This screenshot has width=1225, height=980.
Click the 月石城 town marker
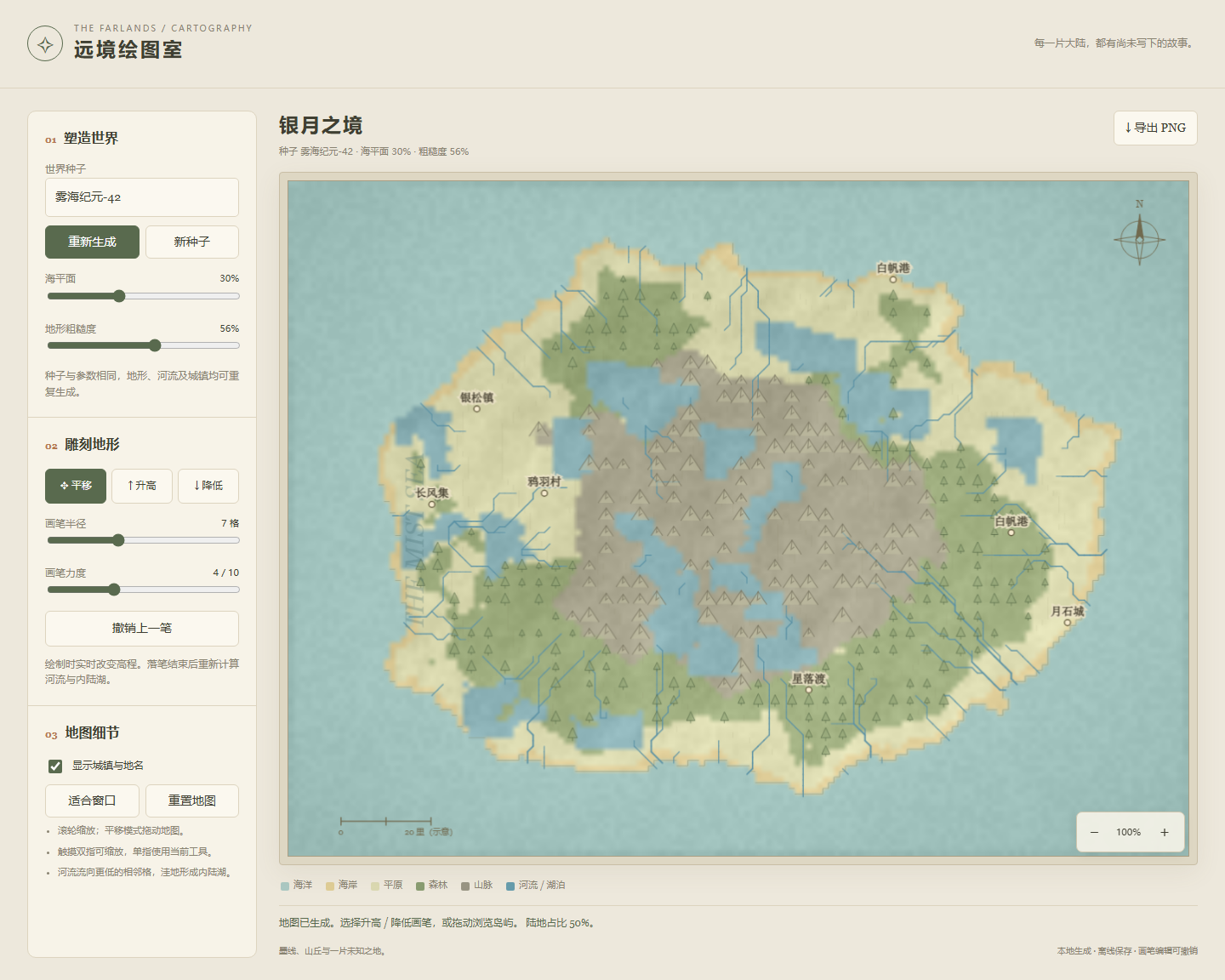(1067, 623)
